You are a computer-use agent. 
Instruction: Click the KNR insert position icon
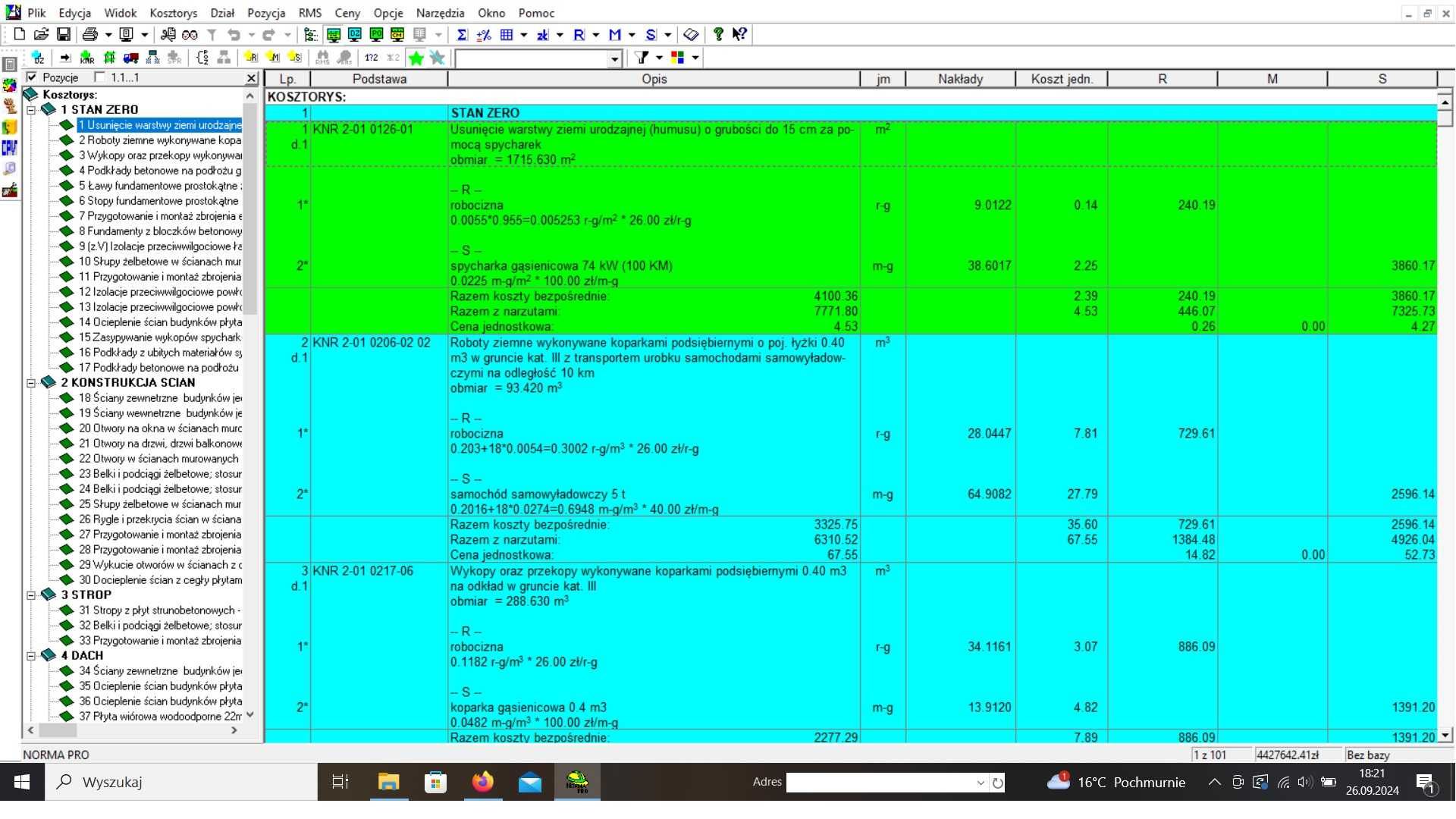click(87, 58)
